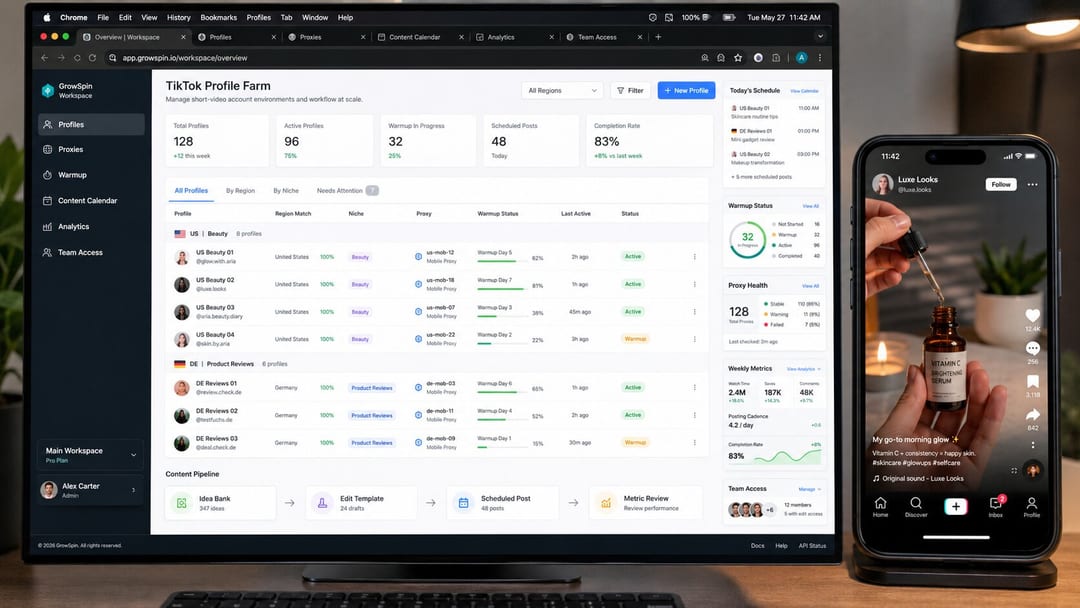Image resolution: width=1080 pixels, height=608 pixels.
Task: Switch to the By Region tab
Action: pyautogui.click(x=240, y=191)
